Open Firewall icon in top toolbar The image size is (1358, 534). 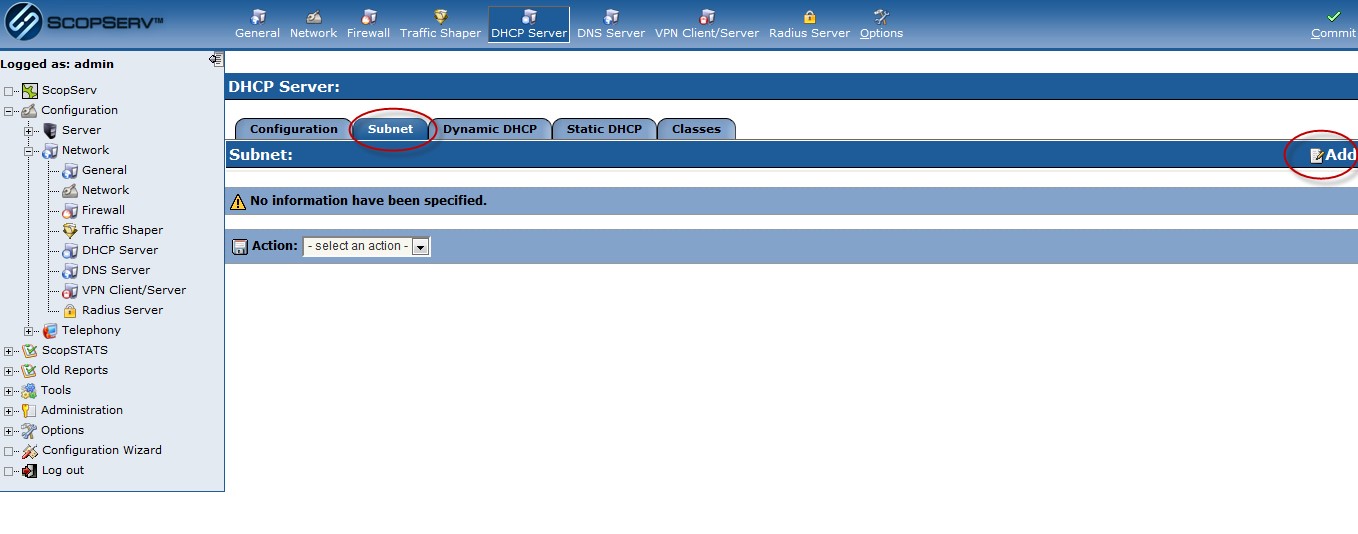pos(369,16)
